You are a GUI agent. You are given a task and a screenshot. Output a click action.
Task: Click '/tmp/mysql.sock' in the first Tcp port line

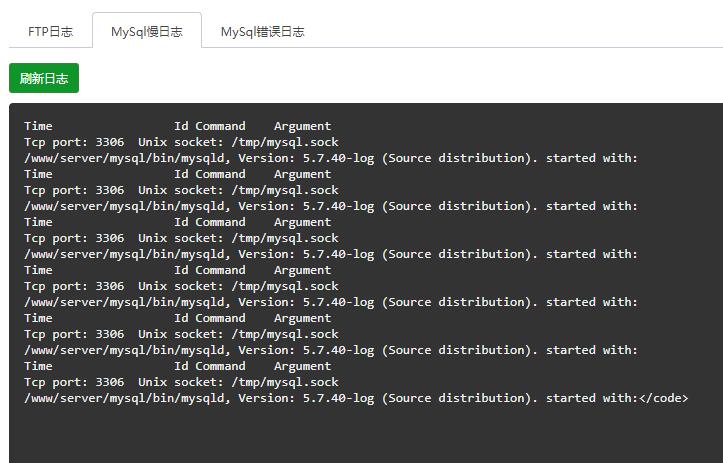pos(285,142)
